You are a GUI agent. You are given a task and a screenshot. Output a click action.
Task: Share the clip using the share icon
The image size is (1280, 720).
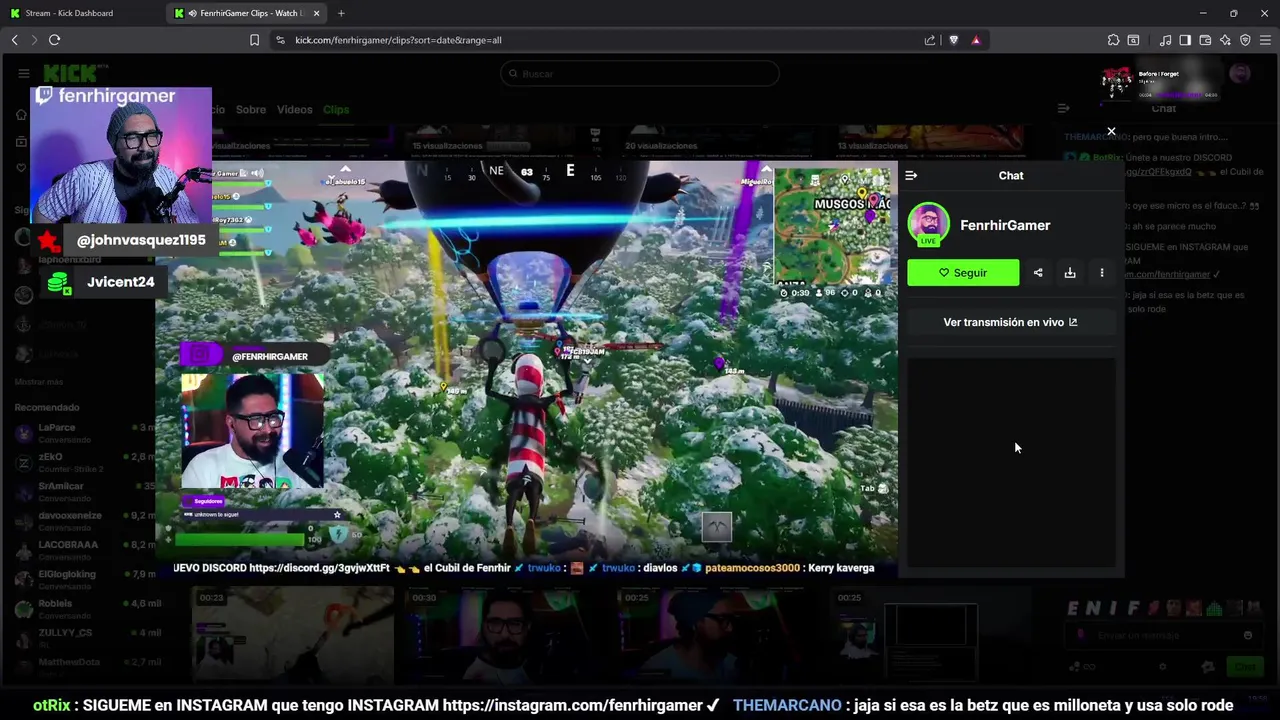coord(1038,273)
